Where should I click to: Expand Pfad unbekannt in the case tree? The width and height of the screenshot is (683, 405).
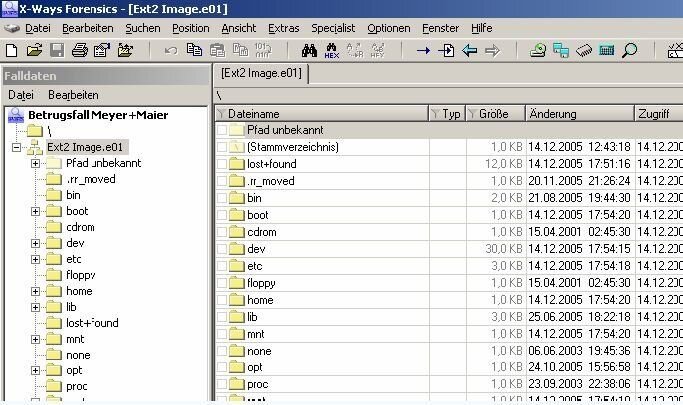point(35,163)
